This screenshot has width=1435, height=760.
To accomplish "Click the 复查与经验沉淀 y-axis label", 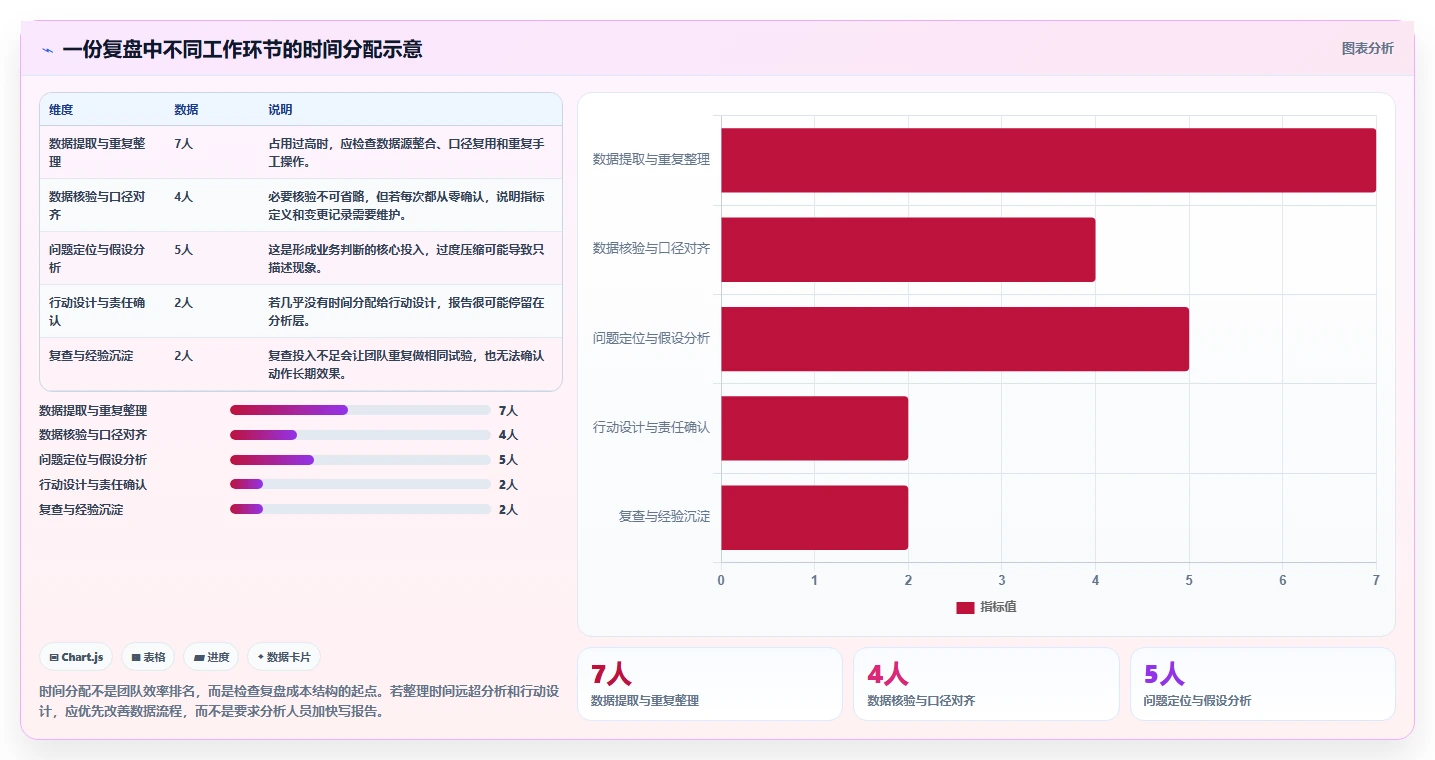I will (664, 517).
